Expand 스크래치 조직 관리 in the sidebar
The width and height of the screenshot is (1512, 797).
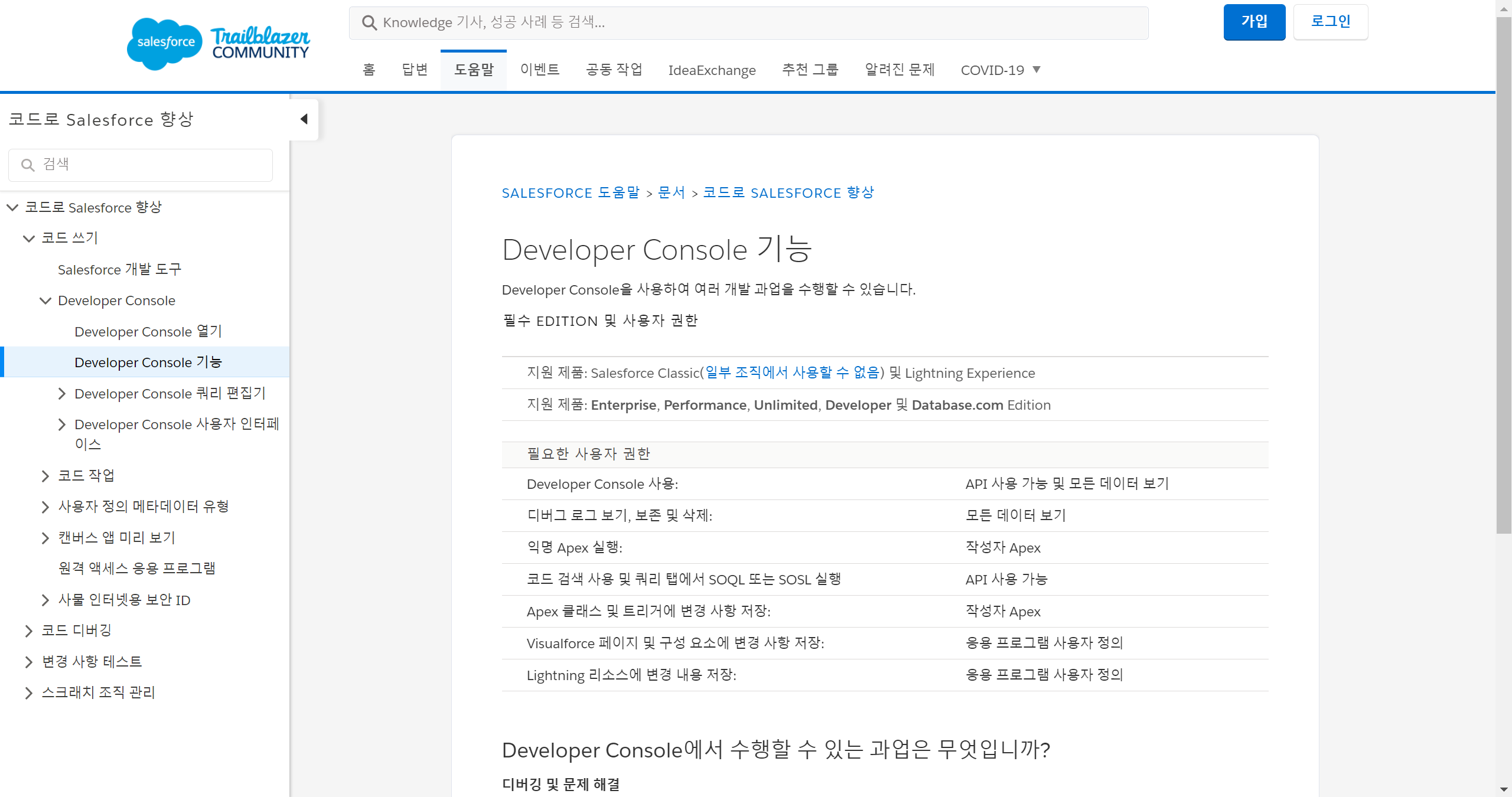point(28,693)
